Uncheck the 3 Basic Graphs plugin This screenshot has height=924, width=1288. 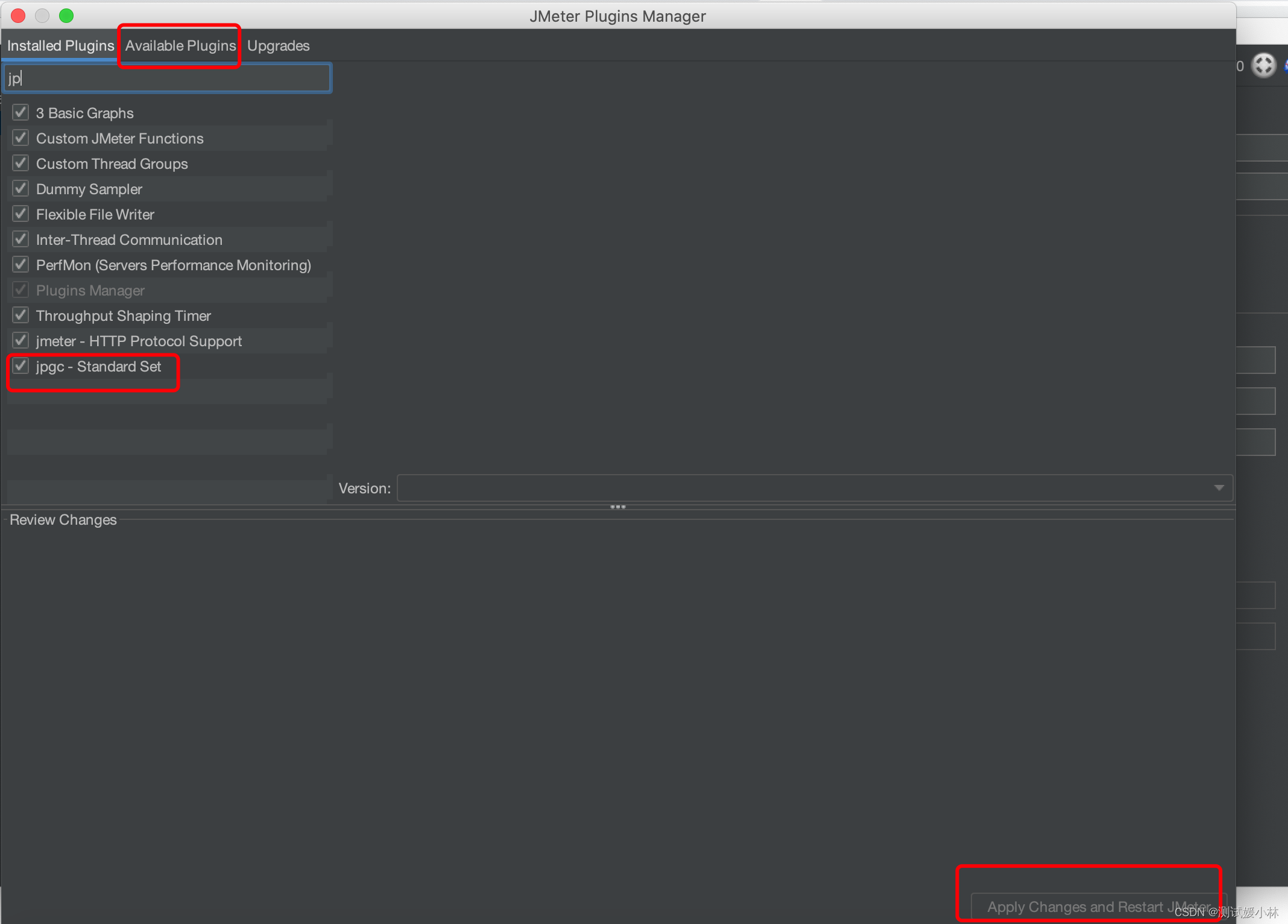coord(21,113)
